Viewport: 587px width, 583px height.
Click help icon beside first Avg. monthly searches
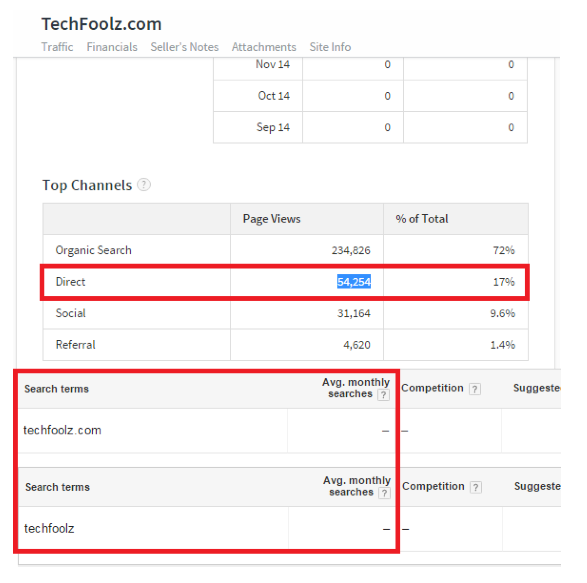coord(383,395)
